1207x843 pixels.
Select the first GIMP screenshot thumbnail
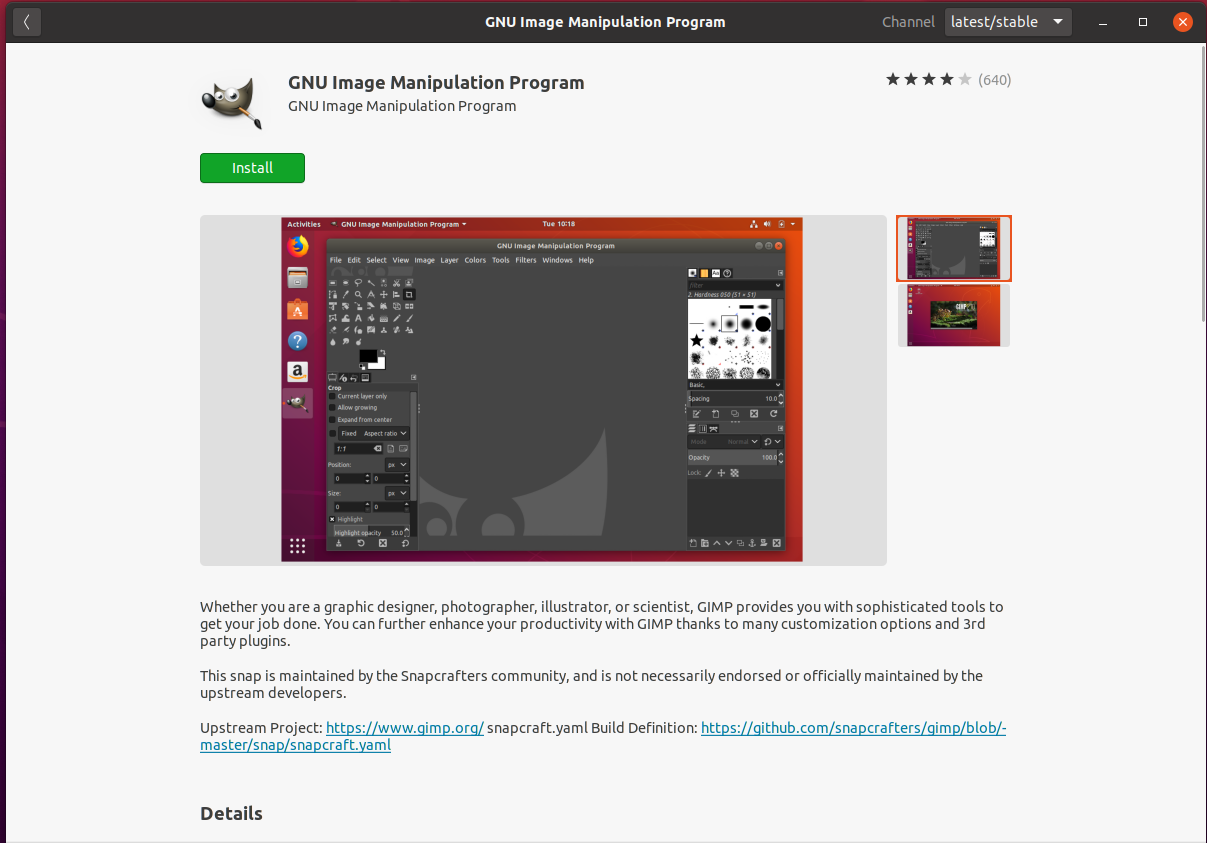coord(954,248)
